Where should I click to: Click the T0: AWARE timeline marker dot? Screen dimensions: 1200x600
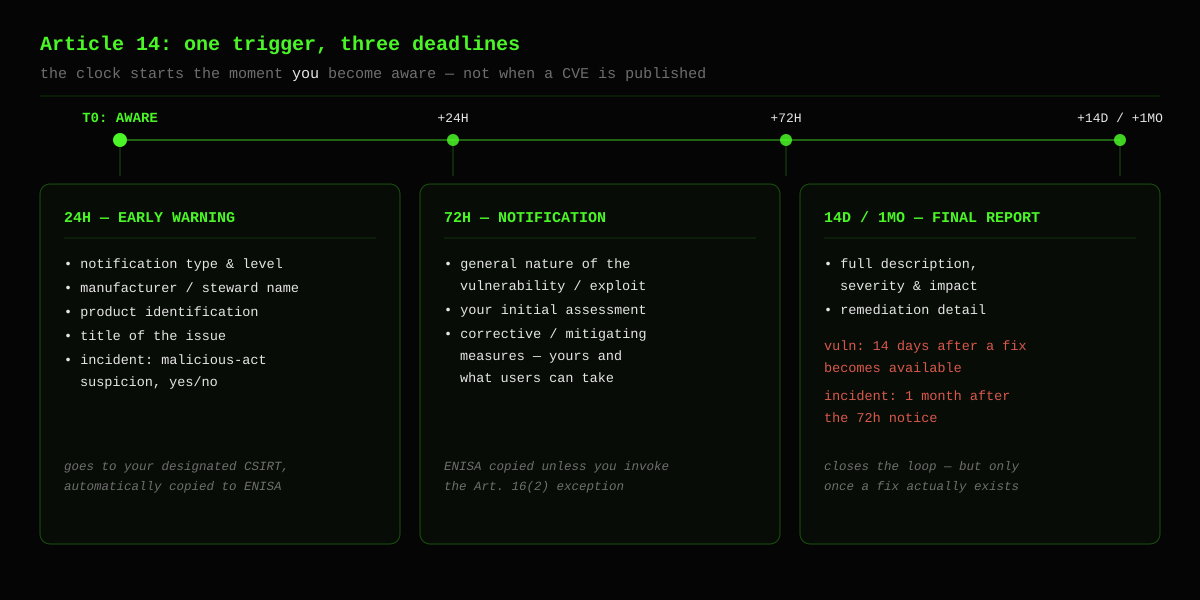(x=120, y=140)
